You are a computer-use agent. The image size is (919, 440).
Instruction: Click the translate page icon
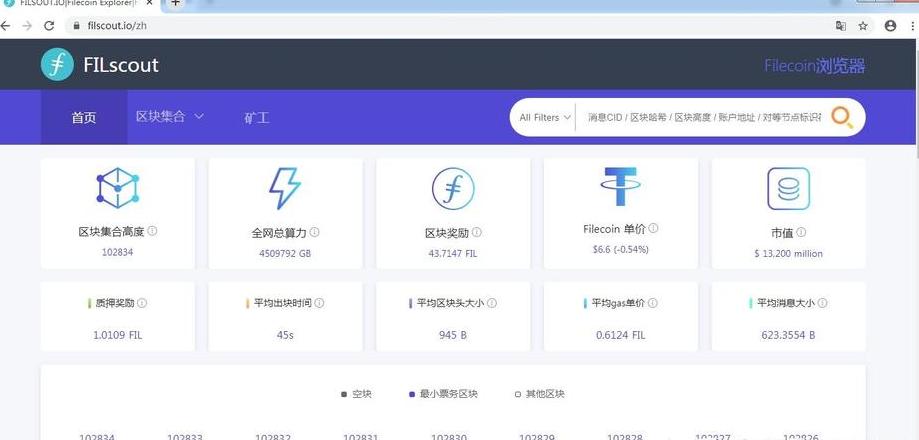pos(840,26)
